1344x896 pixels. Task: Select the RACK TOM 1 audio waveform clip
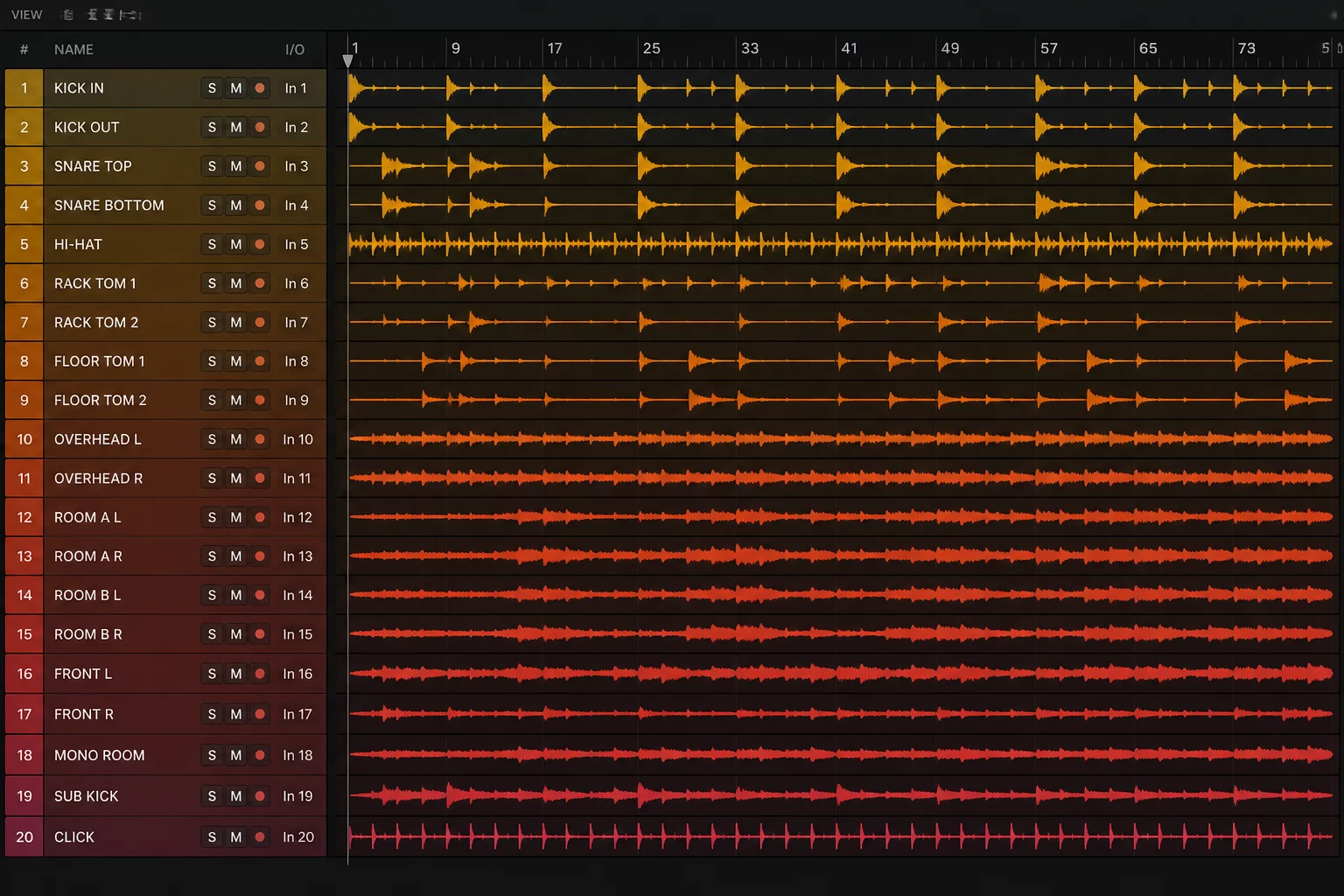[842, 283]
